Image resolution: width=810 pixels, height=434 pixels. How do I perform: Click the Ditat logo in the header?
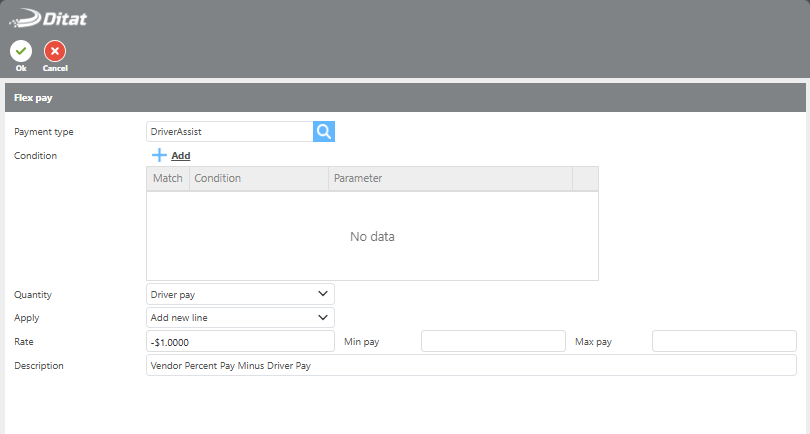click(x=50, y=17)
